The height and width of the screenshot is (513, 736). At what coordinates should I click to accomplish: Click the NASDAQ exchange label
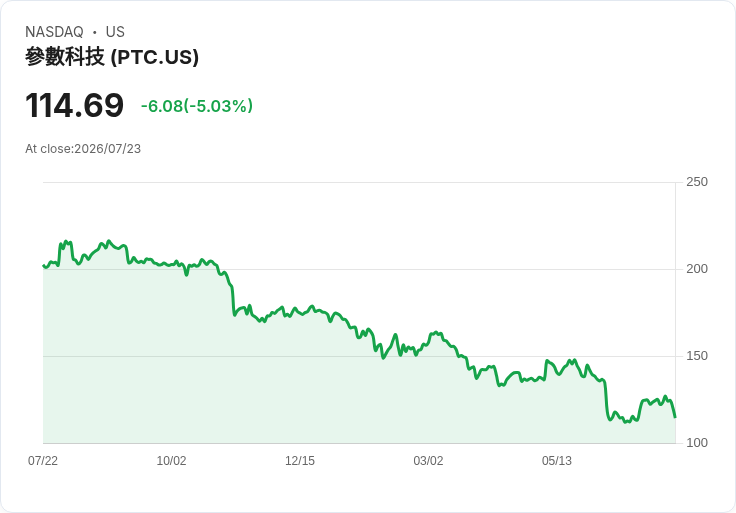54,32
